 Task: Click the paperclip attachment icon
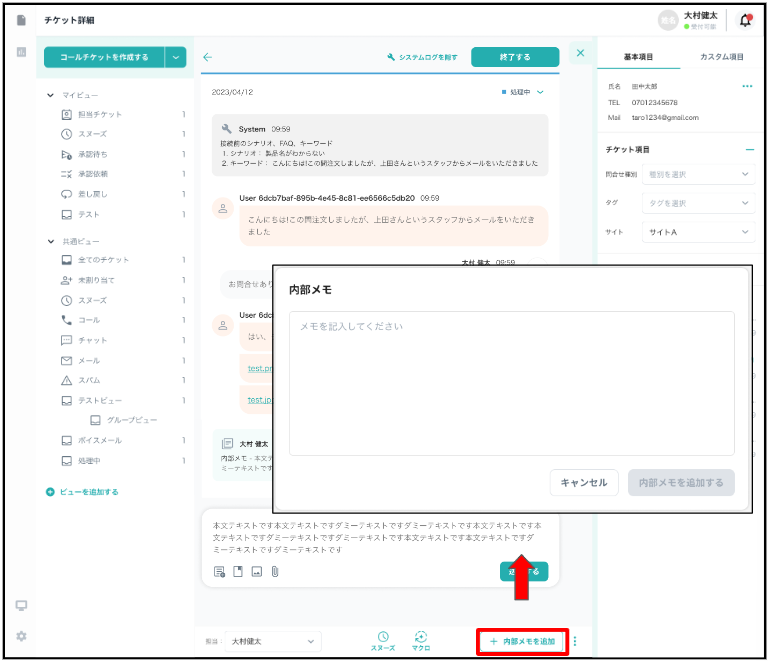point(274,572)
